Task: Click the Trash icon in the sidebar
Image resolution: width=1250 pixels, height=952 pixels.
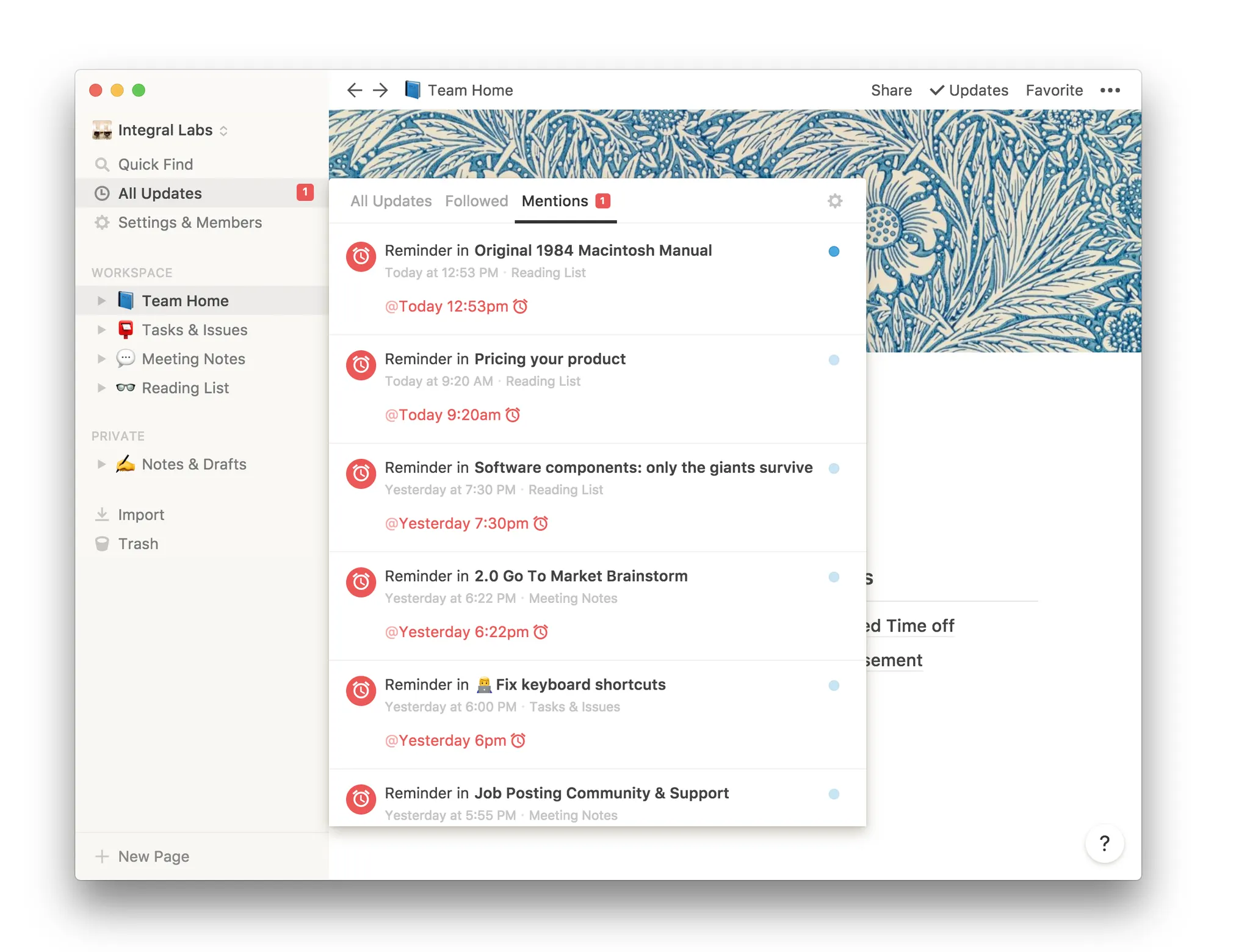Action: coord(102,544)
